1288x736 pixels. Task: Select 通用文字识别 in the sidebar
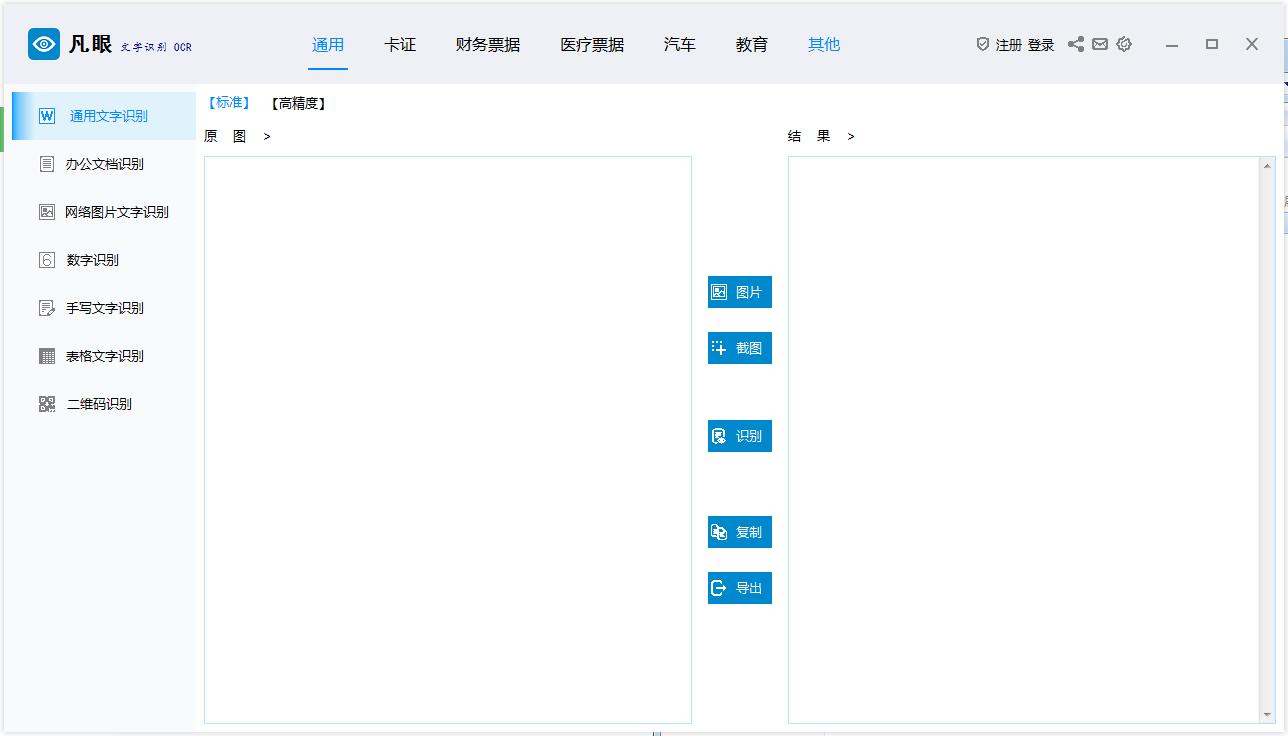click(104, 116)
